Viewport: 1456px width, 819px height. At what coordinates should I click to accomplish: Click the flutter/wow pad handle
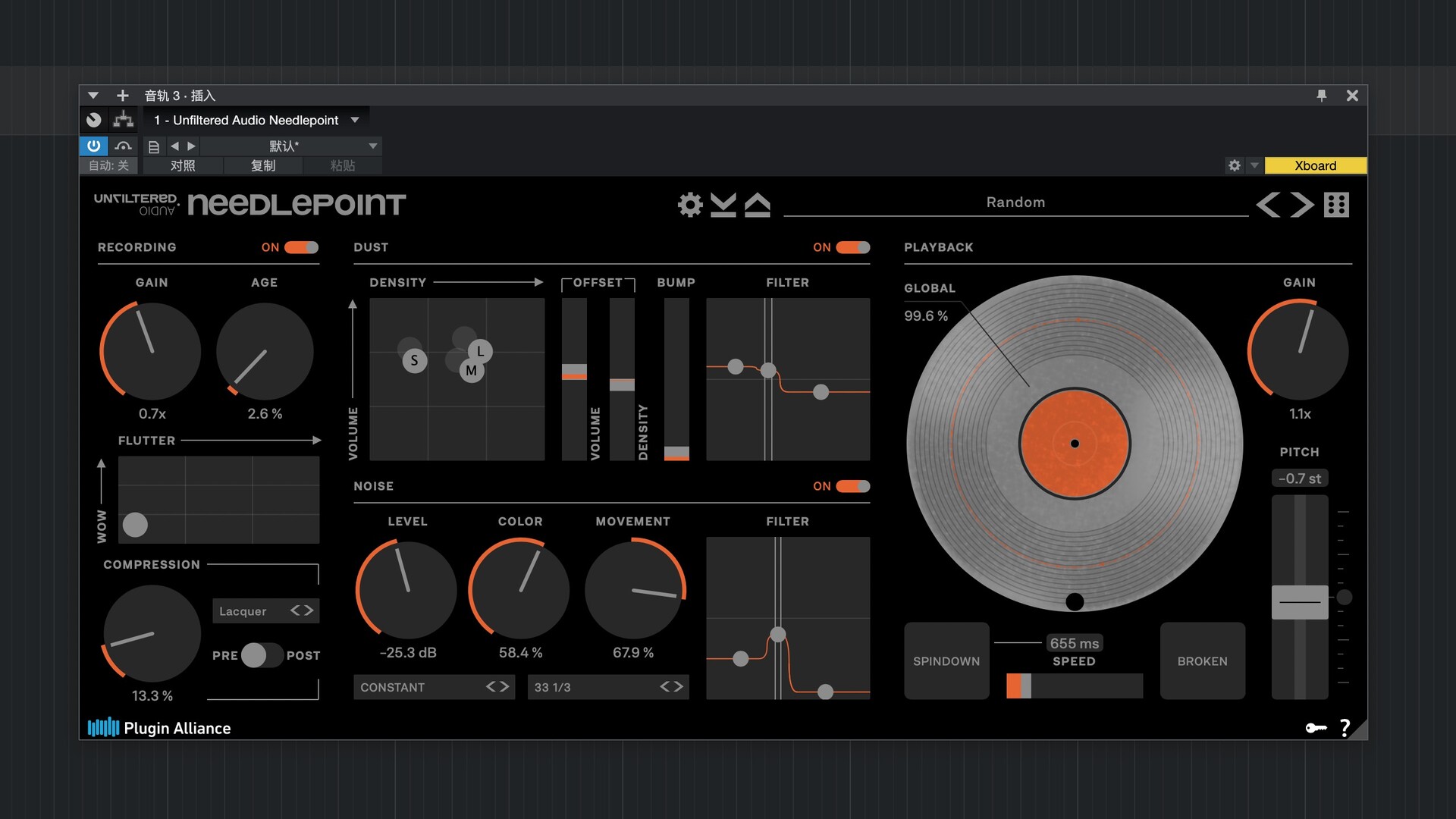pyautogui.click(x=135, y=525)
